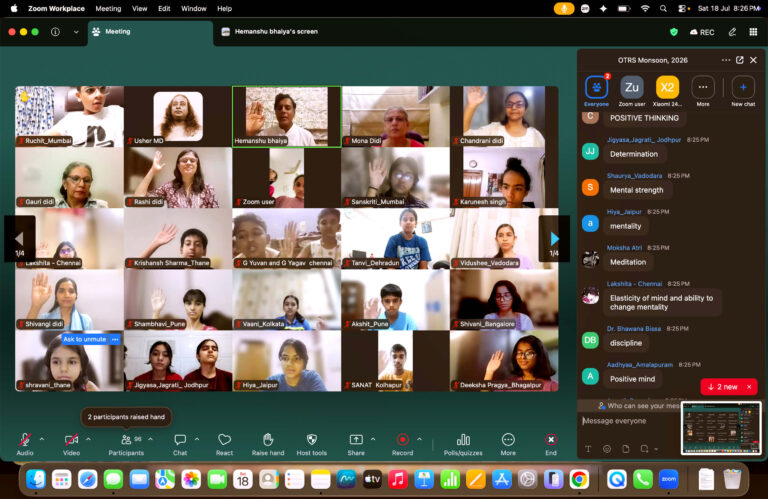Viewport: 768px width, 499px height.
Task: Open the emoji picker in chat
Action: (x=607, y=449)
